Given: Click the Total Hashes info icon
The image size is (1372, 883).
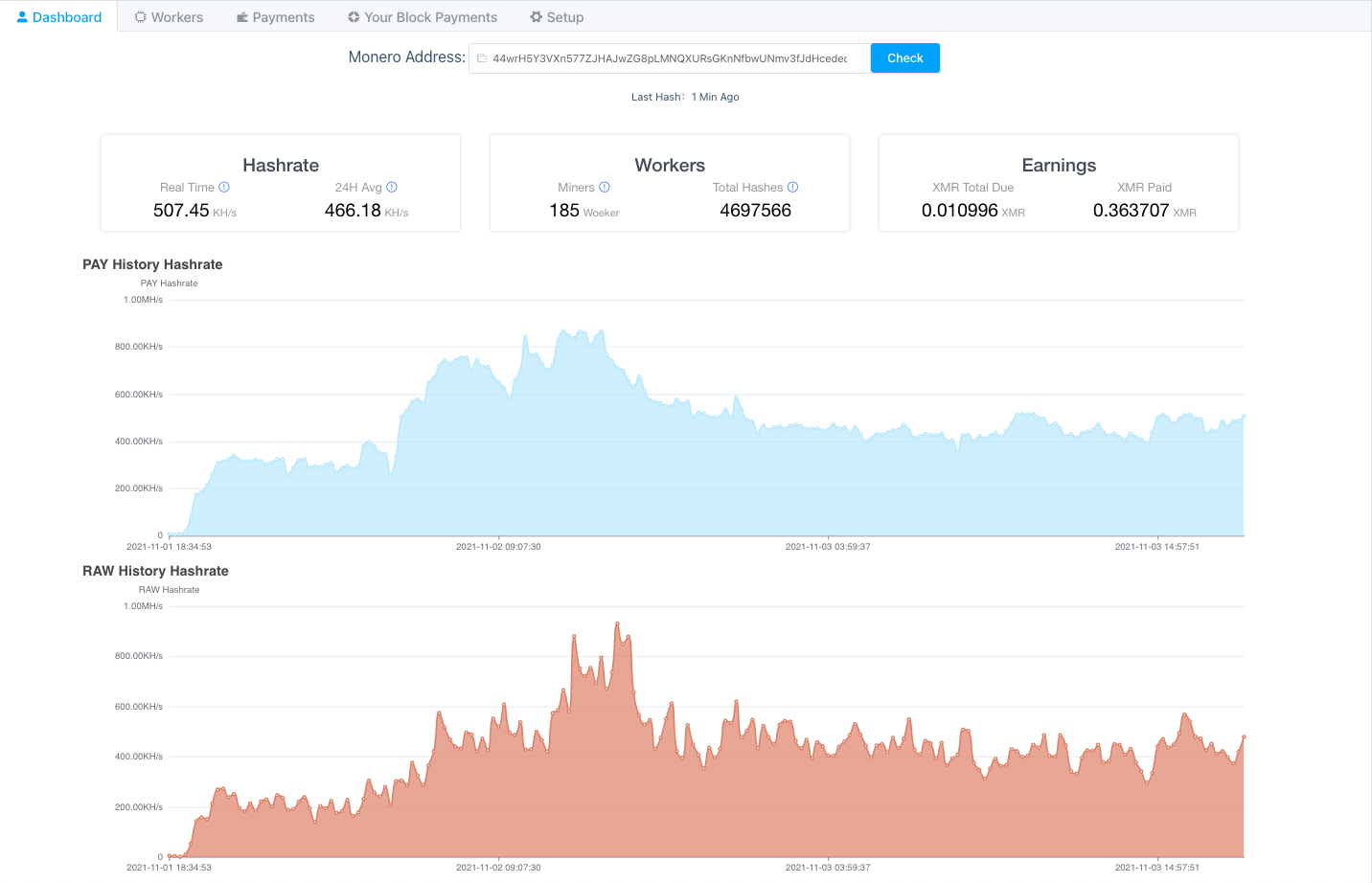Looking at the screenshot, I should 792,188.
